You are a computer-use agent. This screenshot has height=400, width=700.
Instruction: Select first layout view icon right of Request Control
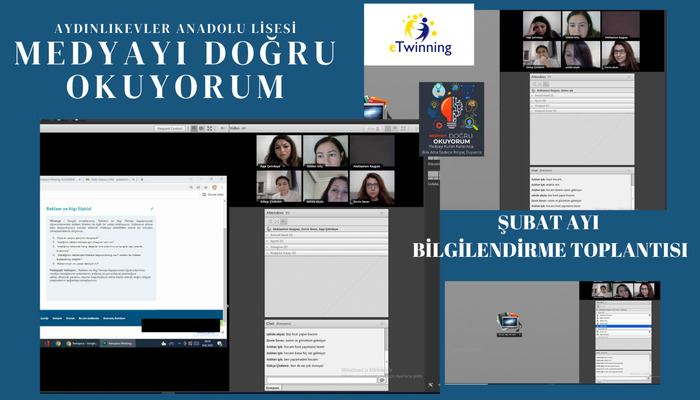[194, 129]
